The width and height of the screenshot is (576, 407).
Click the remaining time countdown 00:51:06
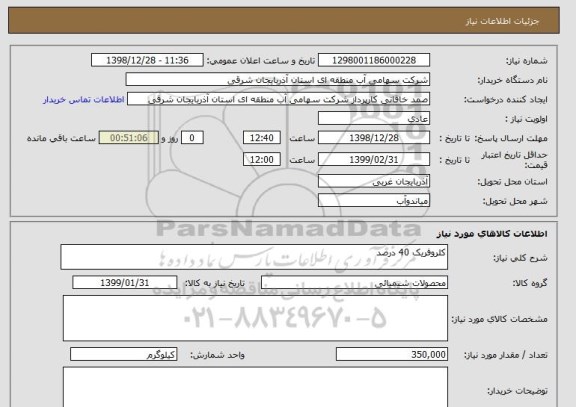(129, 138)
